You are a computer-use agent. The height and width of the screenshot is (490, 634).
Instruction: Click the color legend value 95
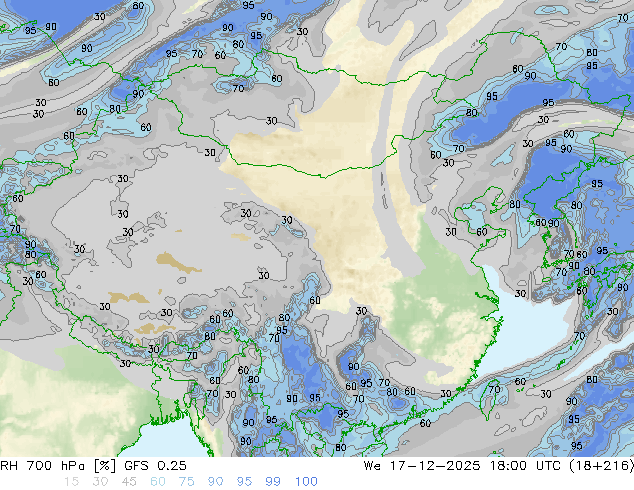tap(244, 482)
